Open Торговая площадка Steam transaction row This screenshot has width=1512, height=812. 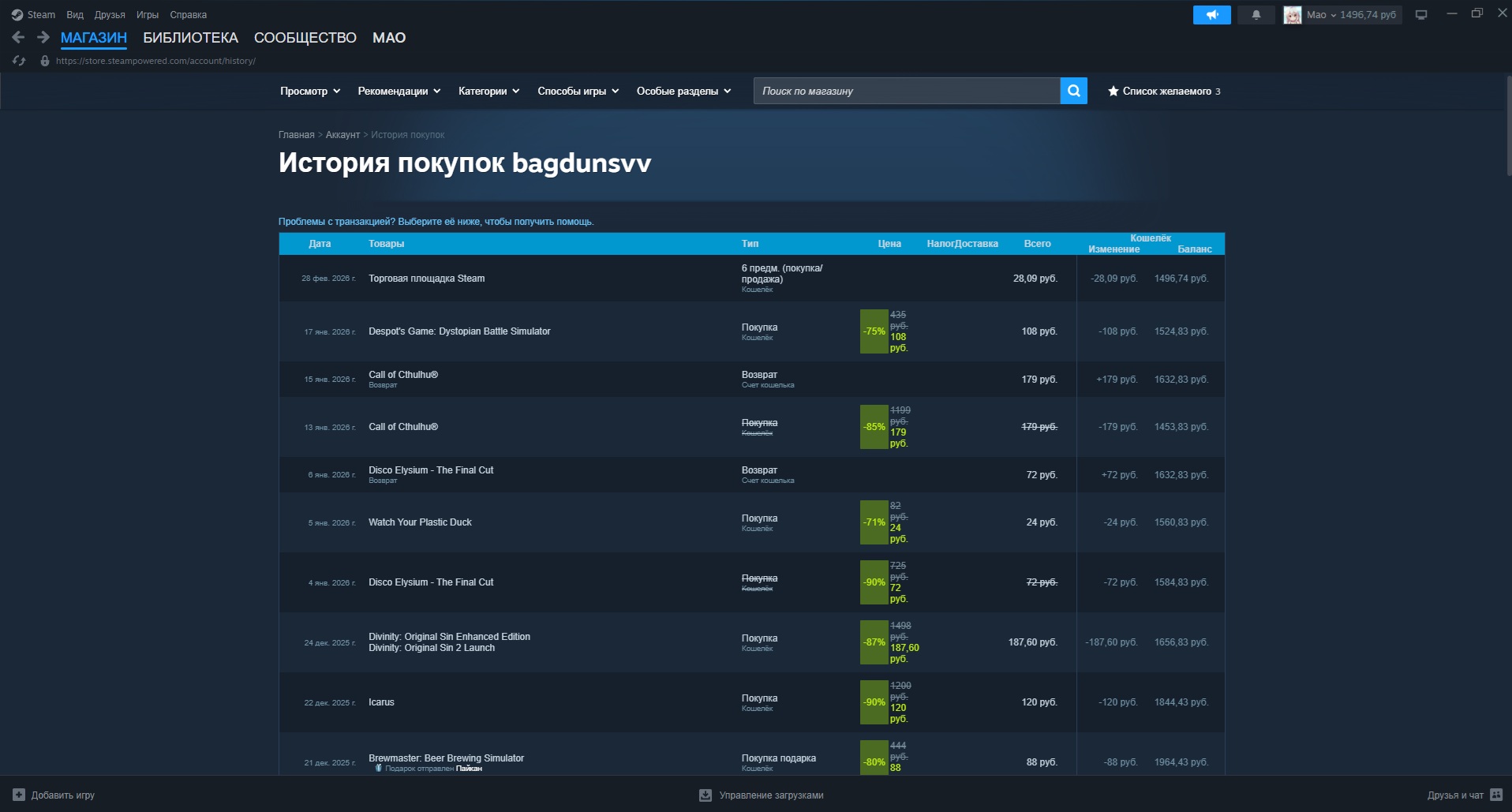coord(751,278)
